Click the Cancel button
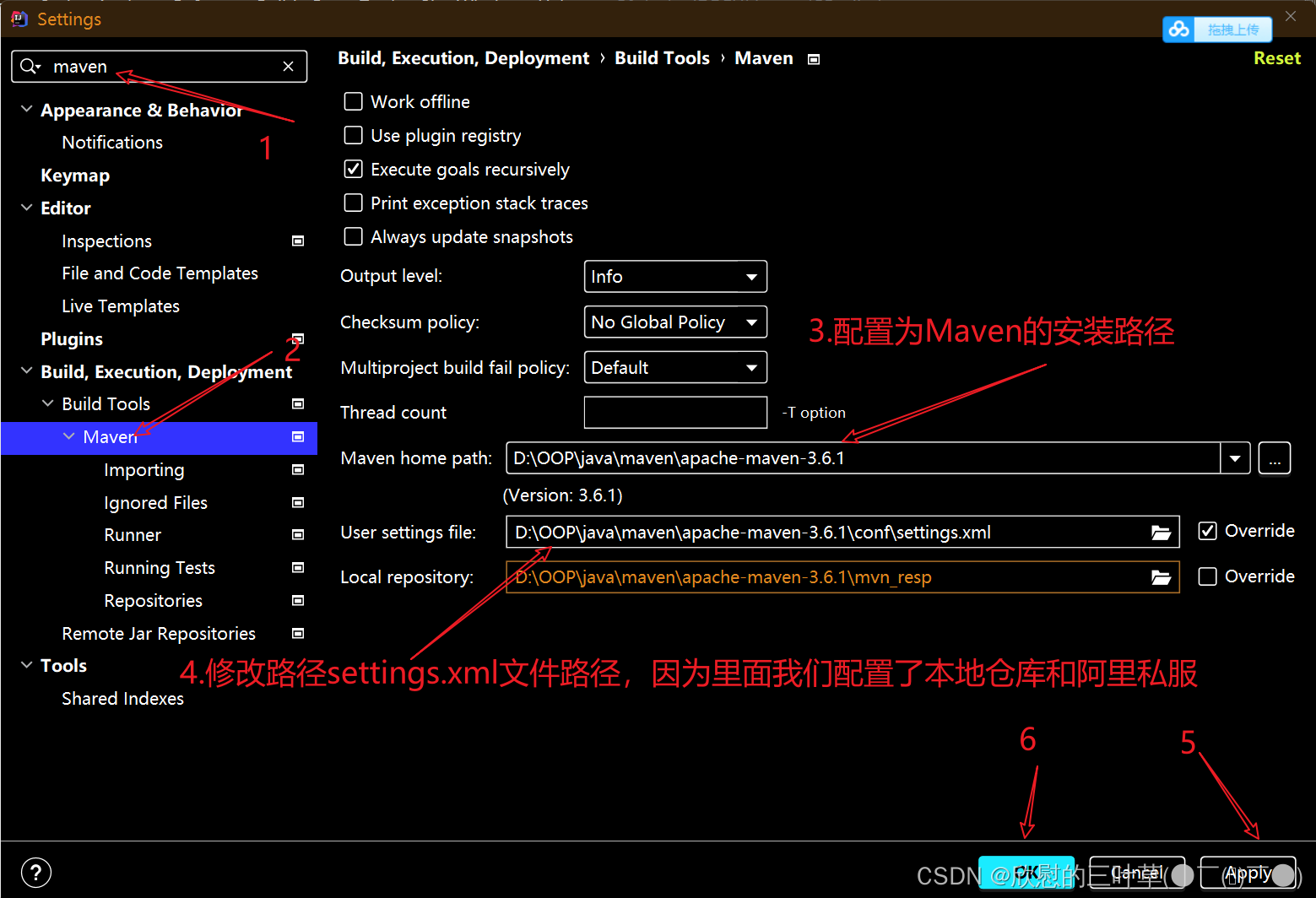 pyautogui.click(x=1137, y=873)
